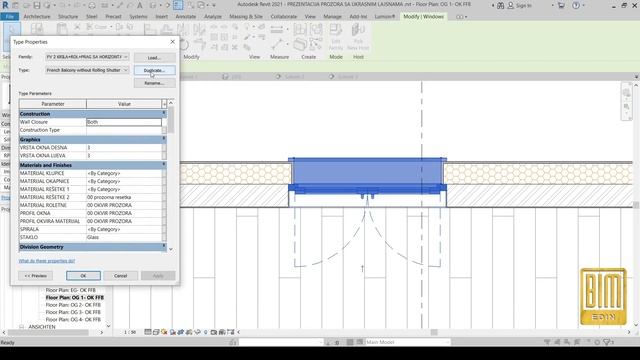The image size is (640, 360).
Task: Click the PROFIL OKNA value '00 OKVIR PROZORA'
Action: click(124, 213)
